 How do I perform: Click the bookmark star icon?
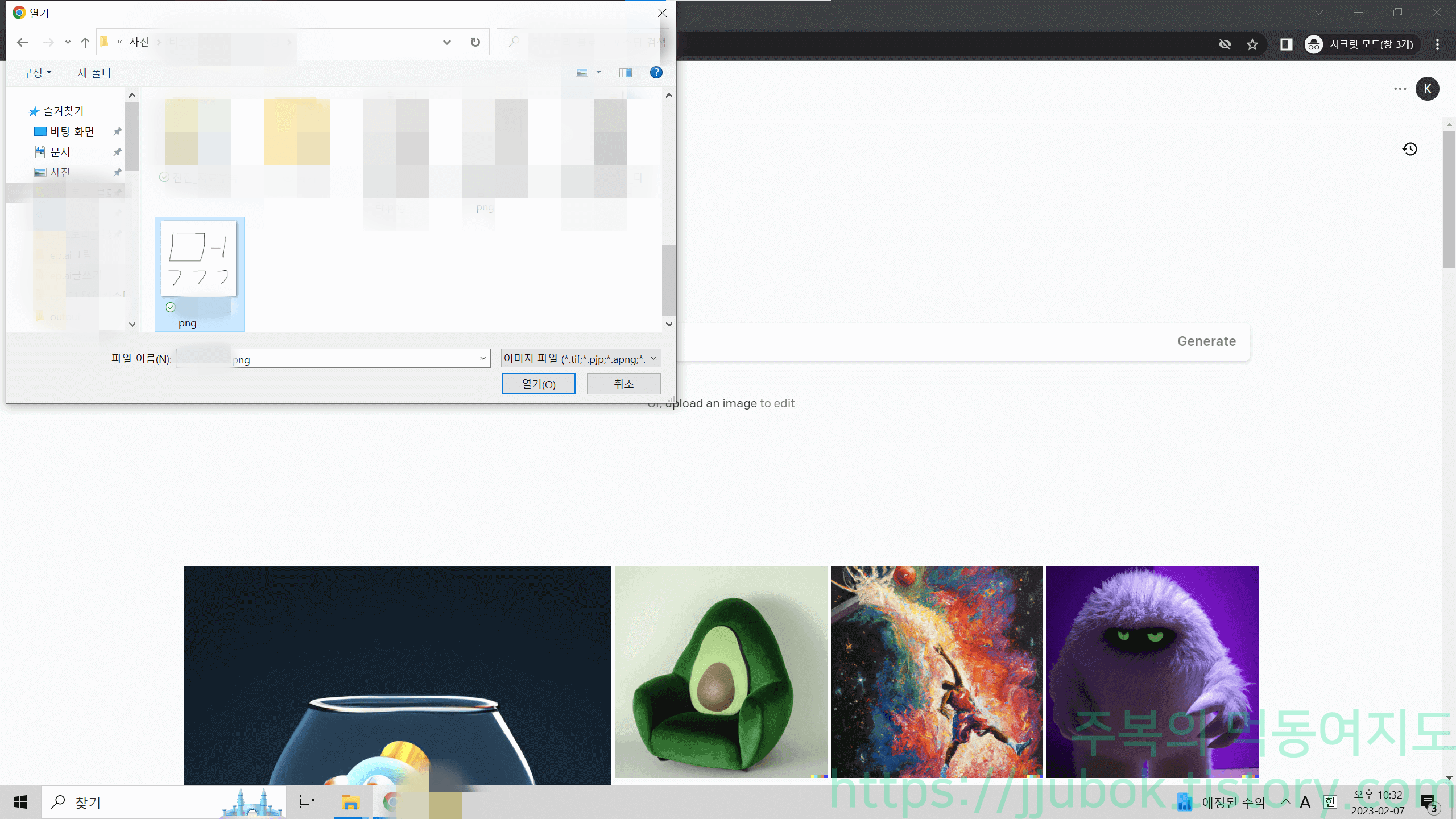[1252, 44]
